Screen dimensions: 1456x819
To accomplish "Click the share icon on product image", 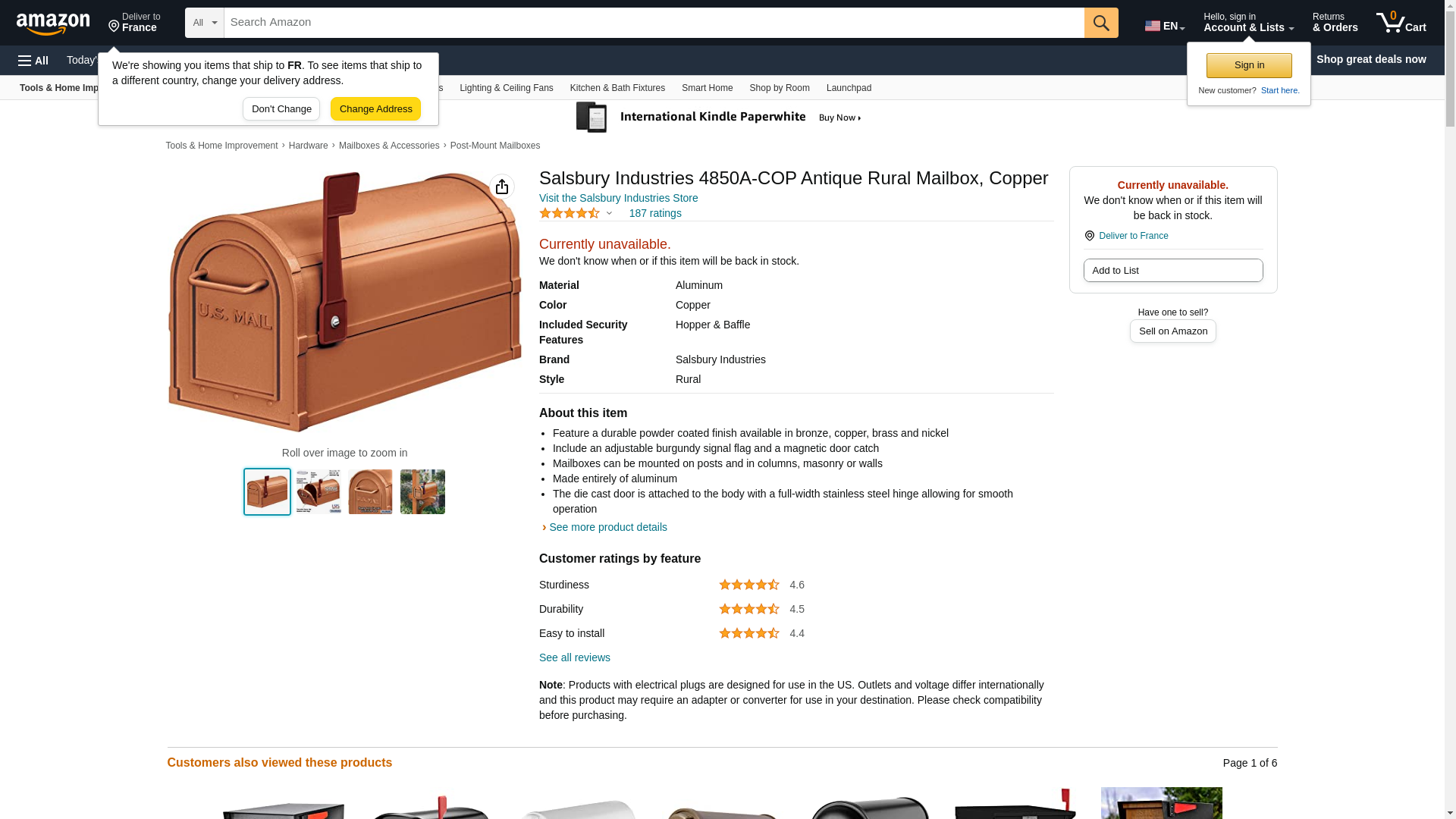I will pyautogui.click(x=502, y=187).
